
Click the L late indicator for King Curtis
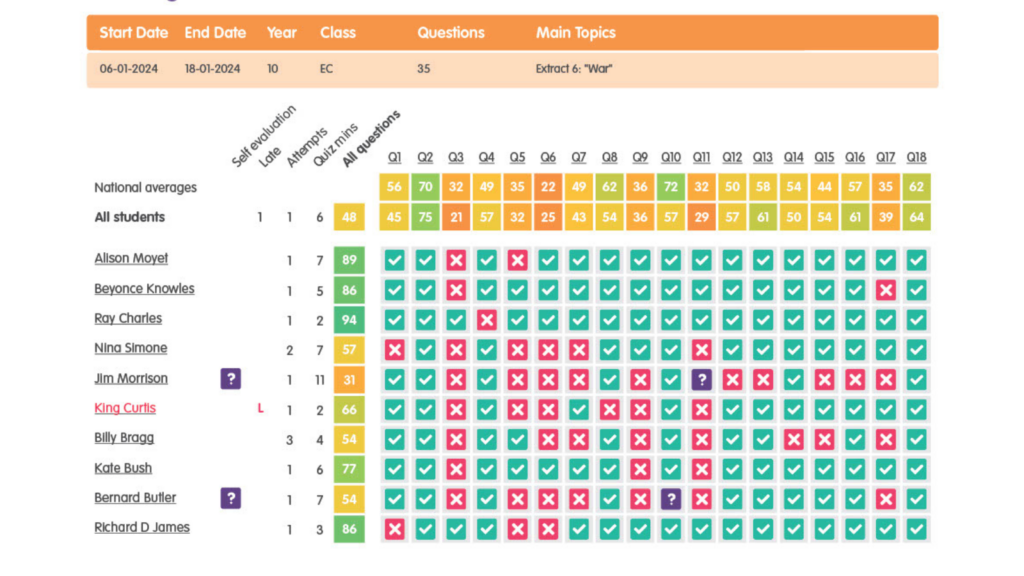(x=259, y=408)
